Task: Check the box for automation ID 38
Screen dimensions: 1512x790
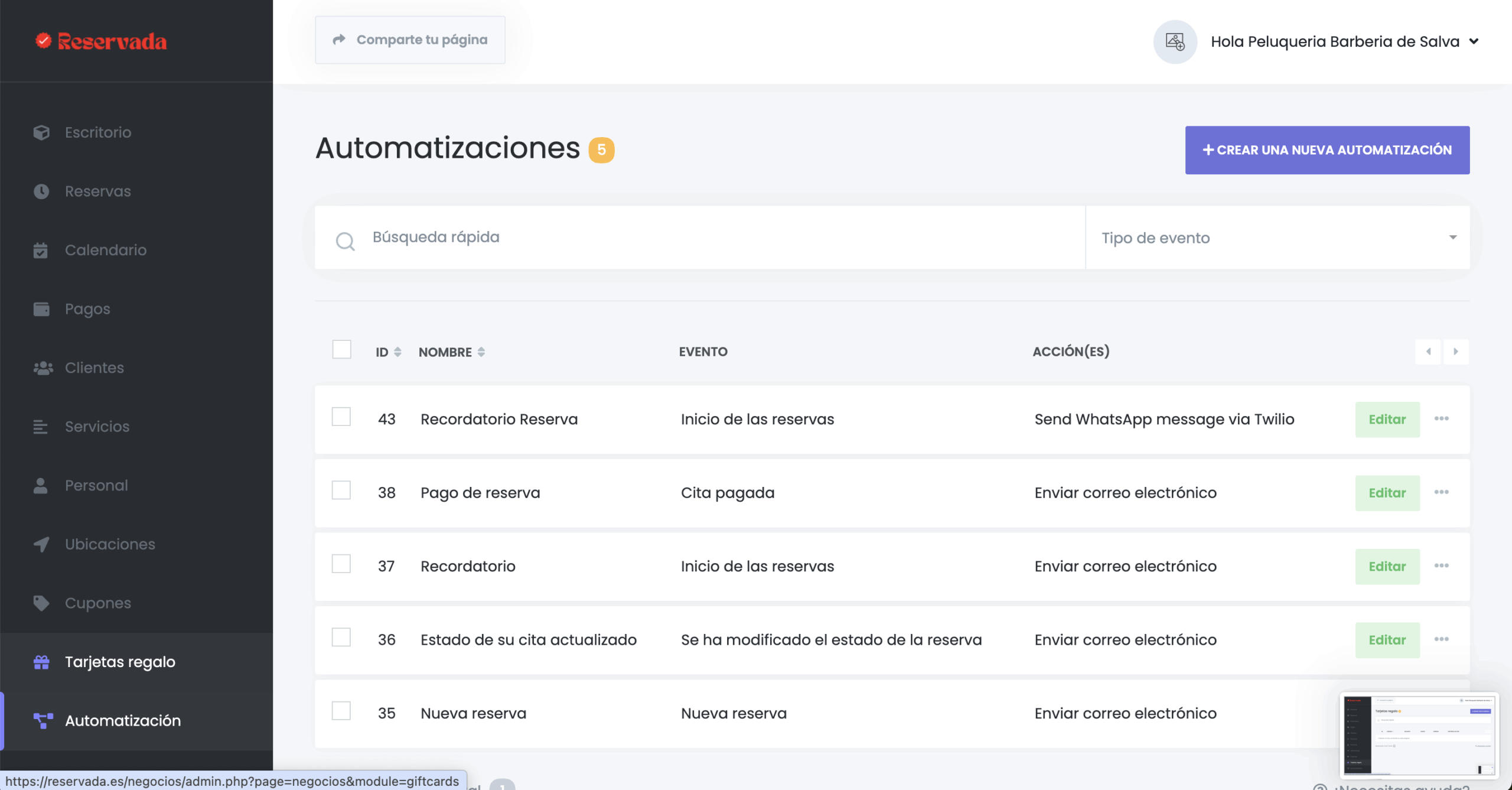Action: (x=341, y=490)
